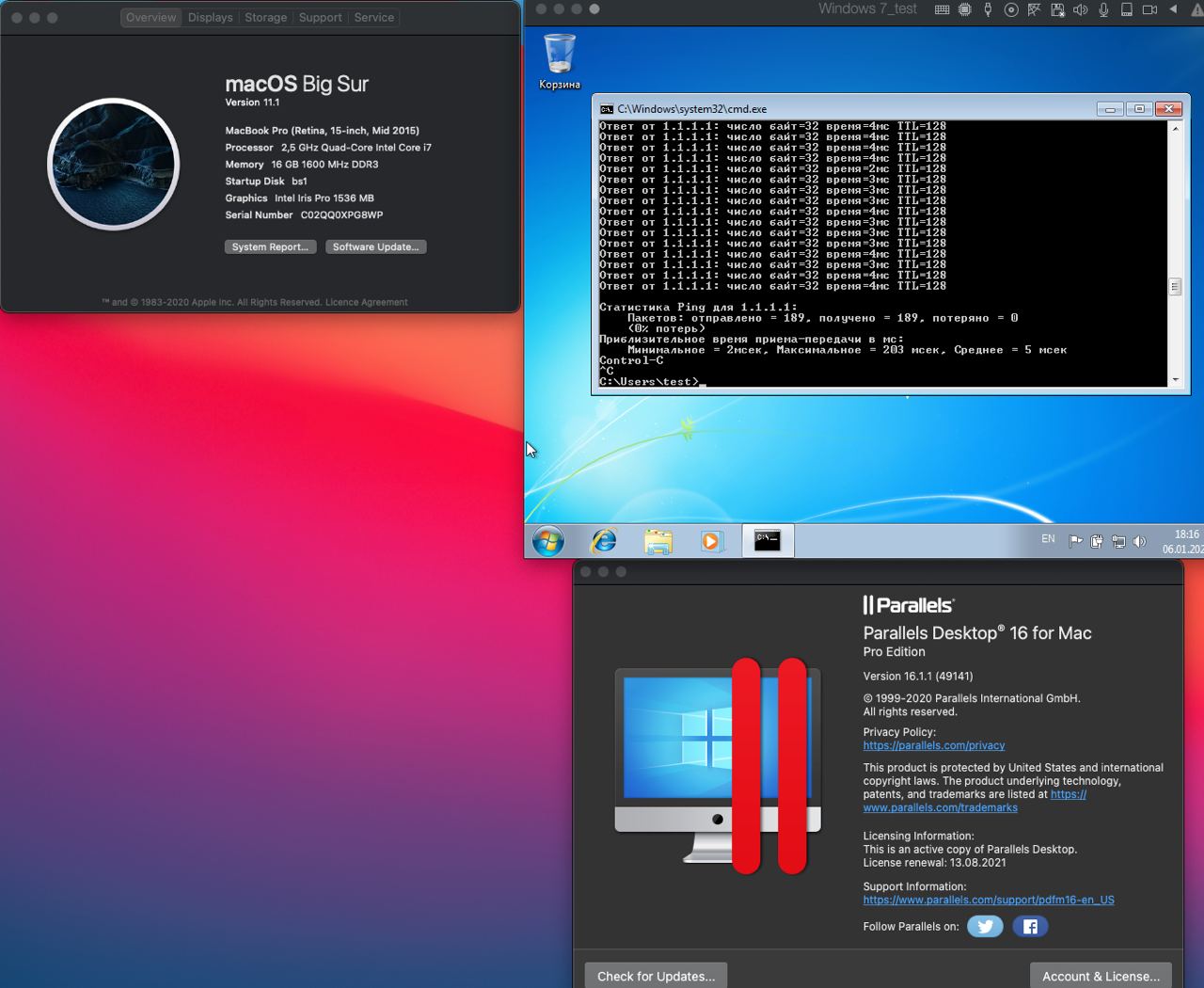Image resolution: width=1204 pixels, height=988 pixels.
Task: Click the camera icon in VM title bar
Action: [x=1149, y=9]
